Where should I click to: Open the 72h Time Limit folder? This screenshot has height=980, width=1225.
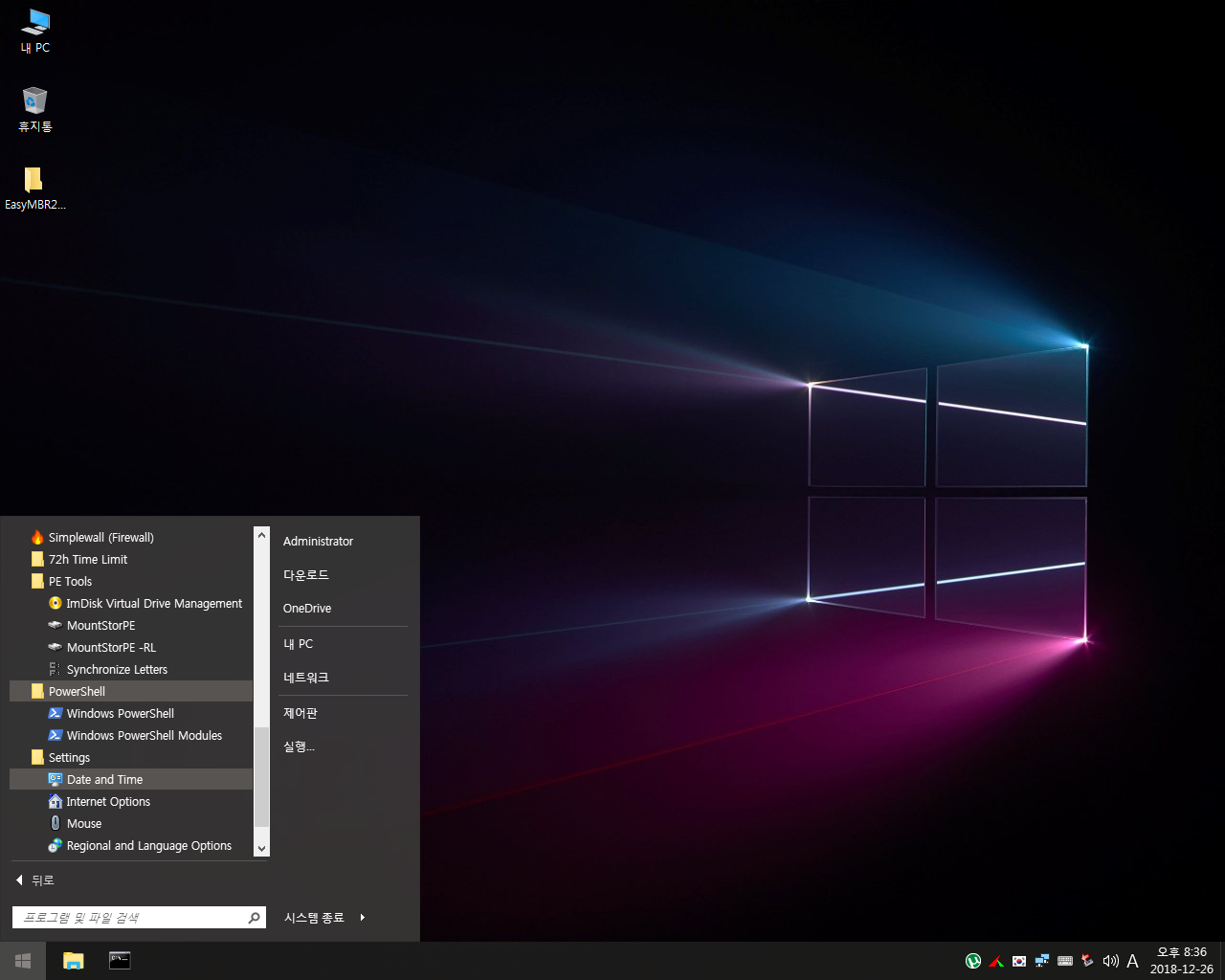click(131, 559)
